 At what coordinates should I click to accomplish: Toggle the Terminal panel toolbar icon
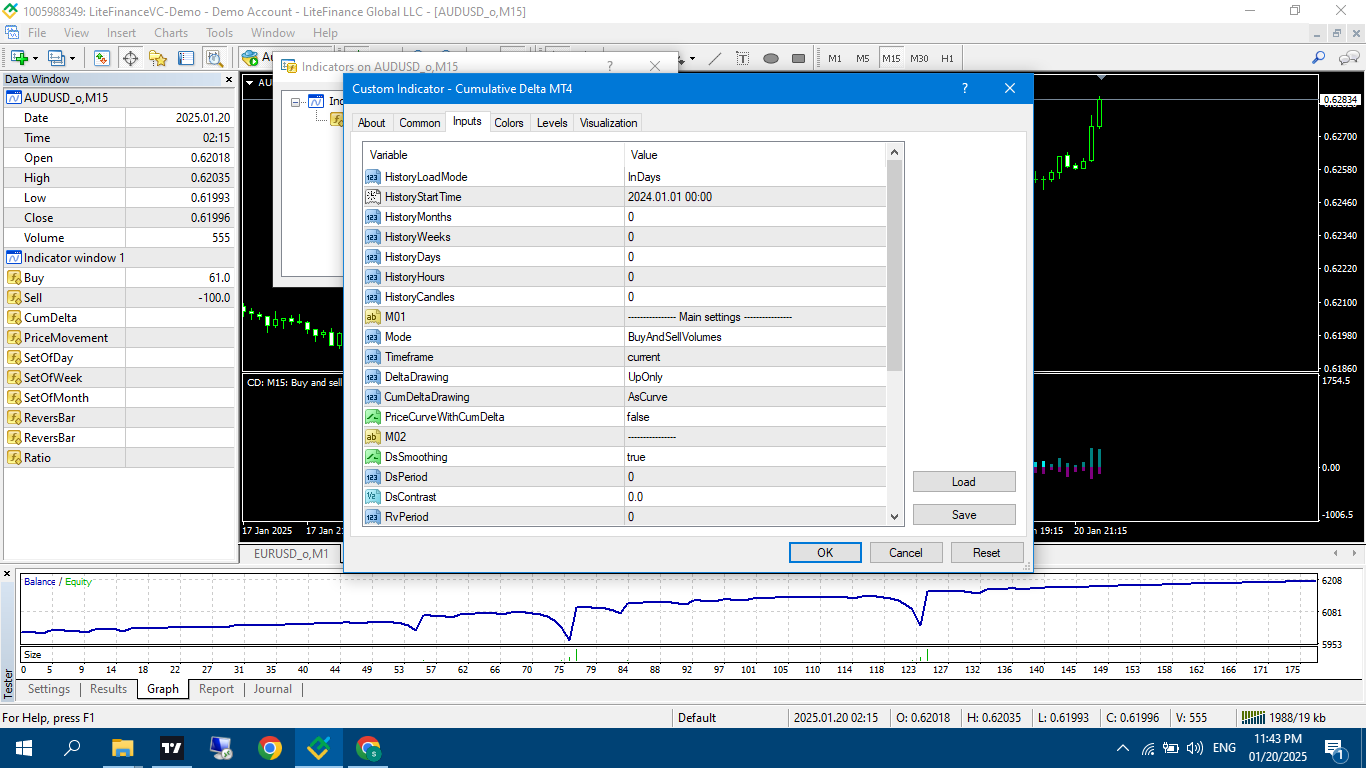[x=186, y=58]
